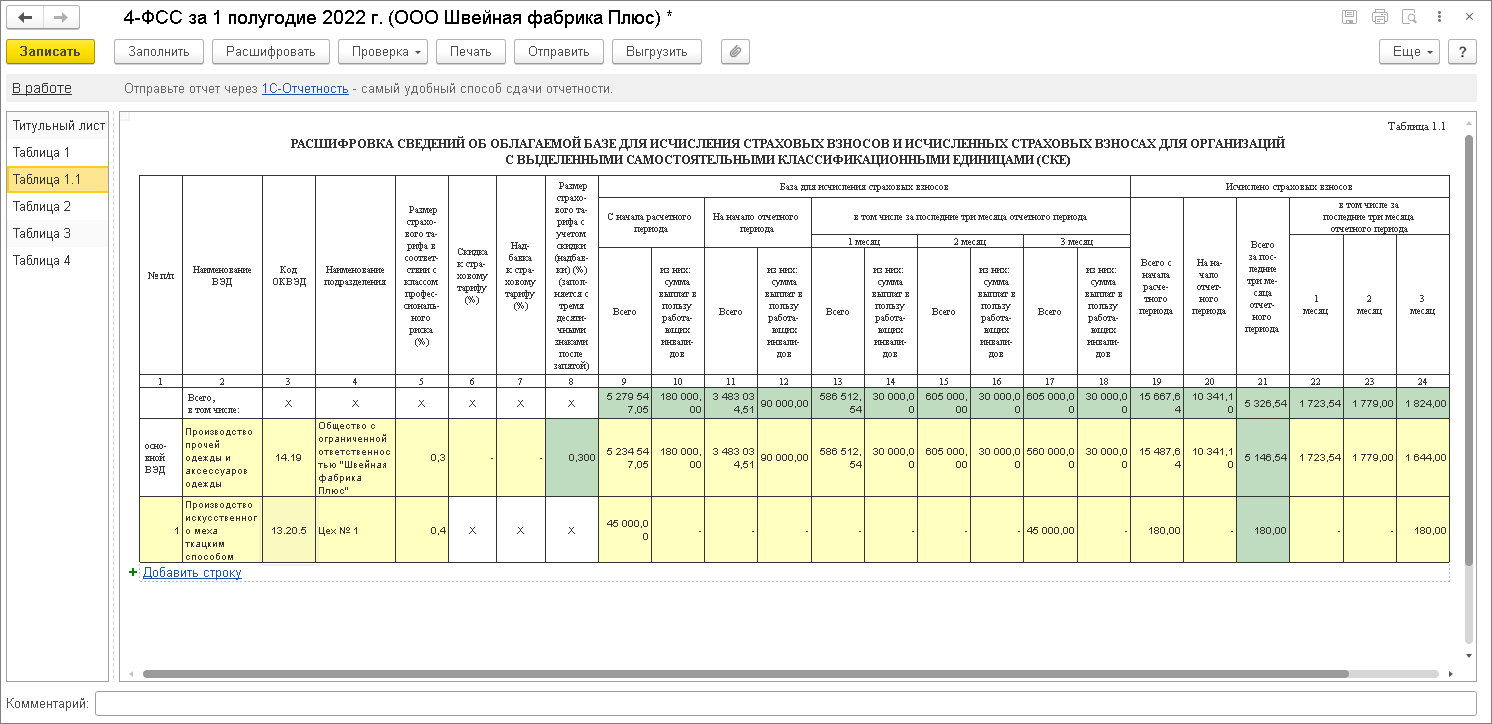The image size is (1492, 724).
Task: Switch to Таблица 2 section
Action: point(58,206)
